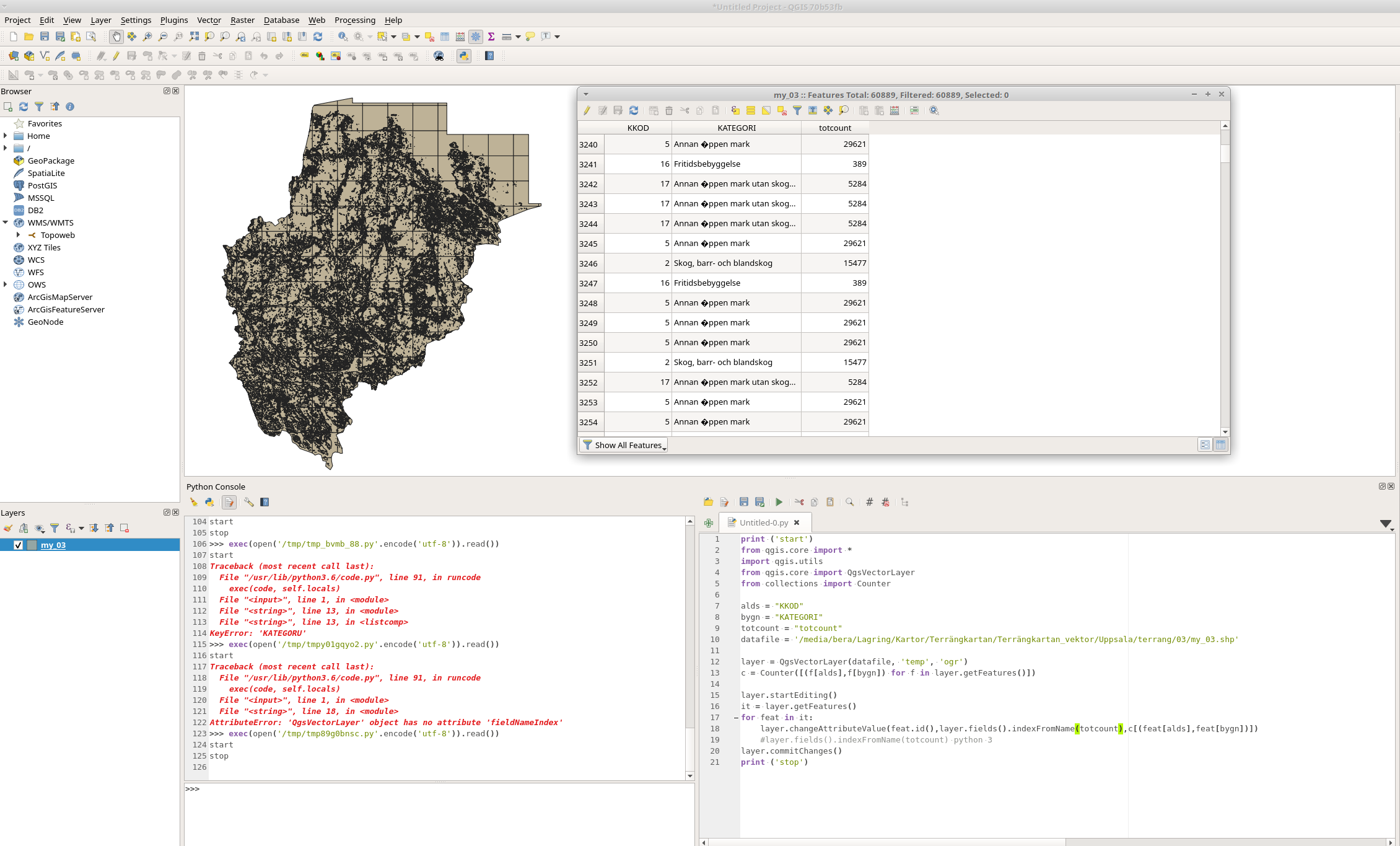Reload the attribute table
The width and height of the screenshot is (1400, 846).
coord(634,110)
